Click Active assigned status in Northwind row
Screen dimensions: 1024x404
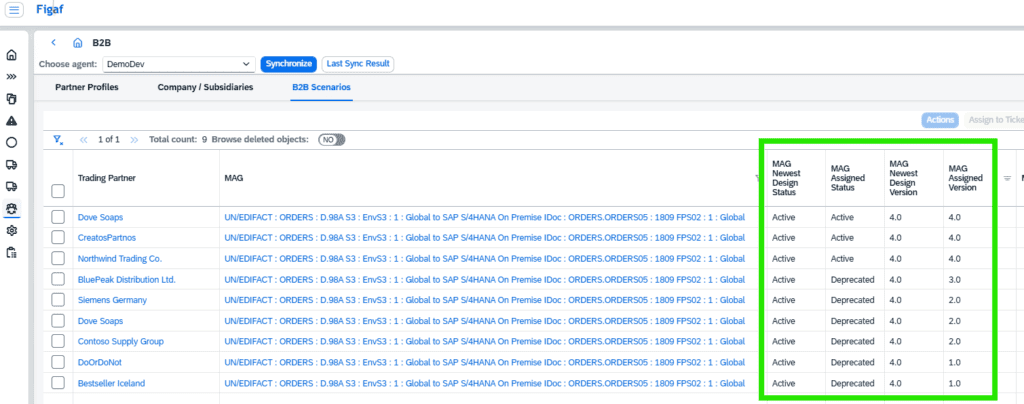click(x=842, y=258)
